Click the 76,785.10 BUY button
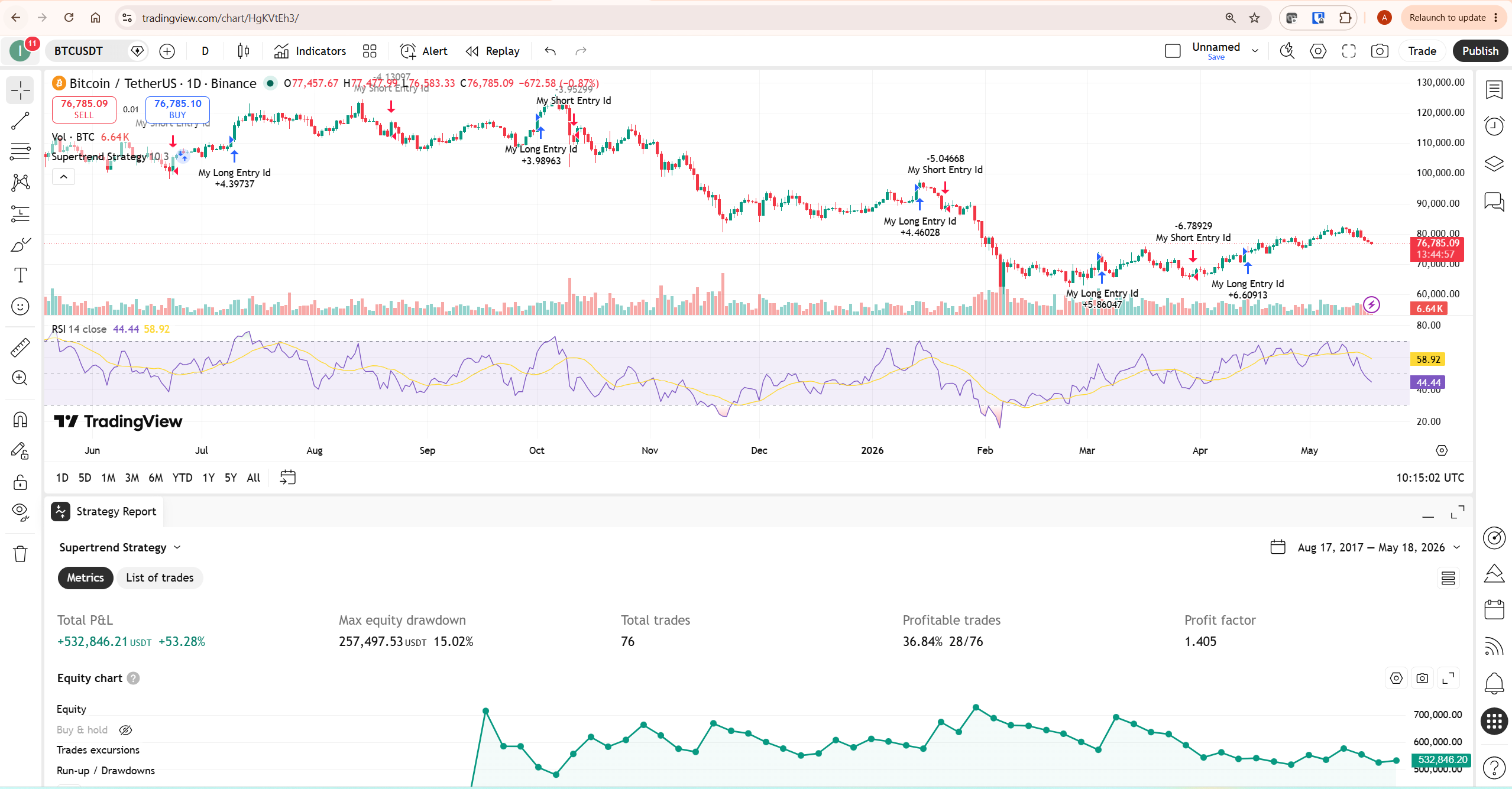 tap(177, 109)
